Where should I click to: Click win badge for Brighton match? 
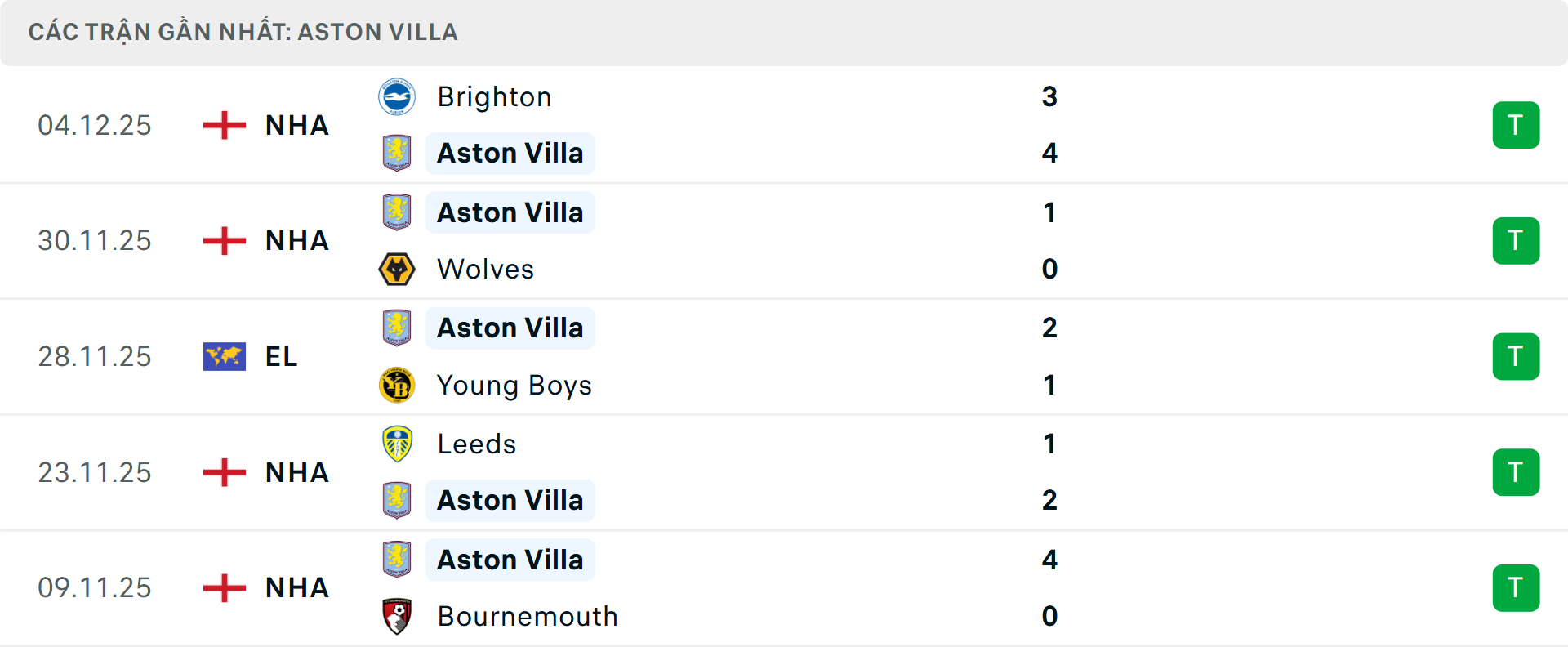1516,125
